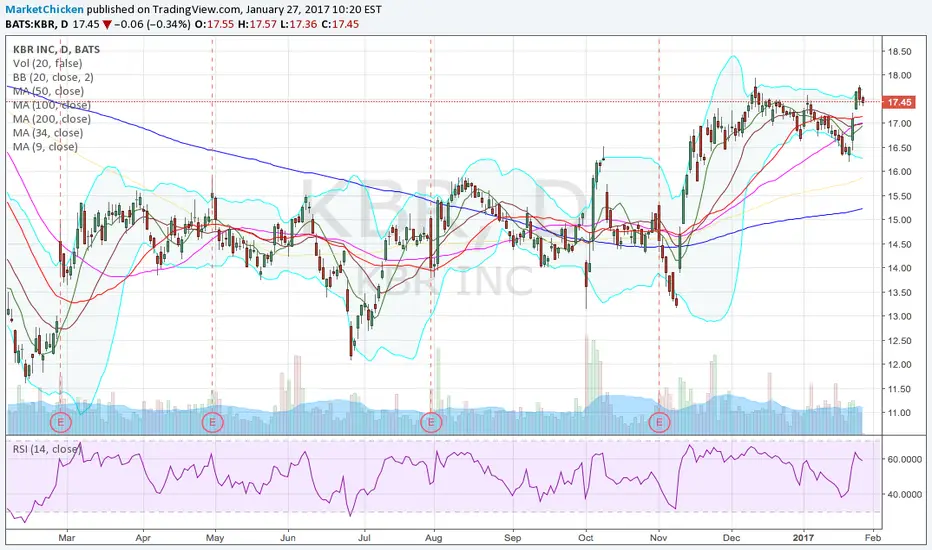Image resolution: width=932 pixels, height=550 pixels.
Task: Select the Vol (20, false) indicator label
Action: coord(48,63)
